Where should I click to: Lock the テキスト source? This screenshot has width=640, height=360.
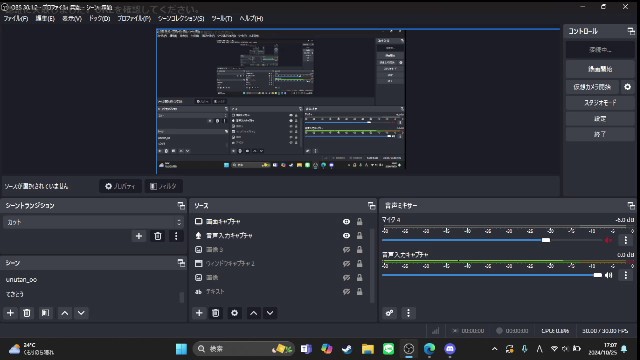(x=360, y=291)
